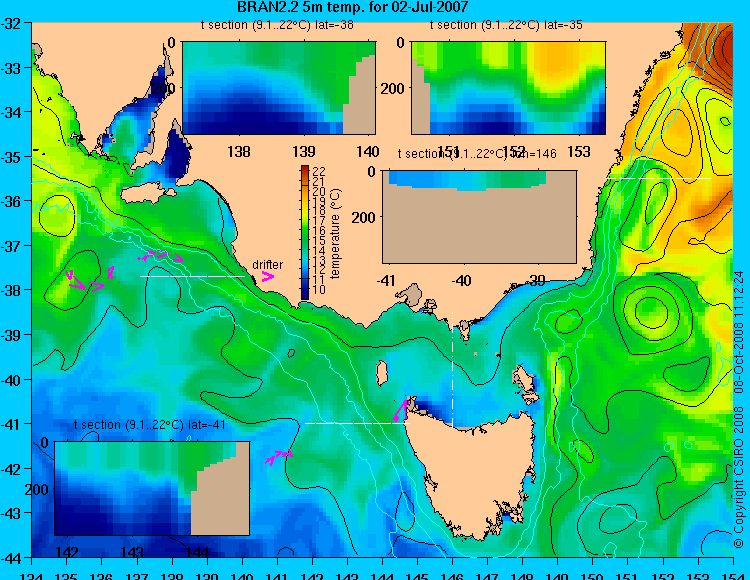The image size is (750, 580).
Task: Click the main map latitude axis label -44
Action: point(11,558)
